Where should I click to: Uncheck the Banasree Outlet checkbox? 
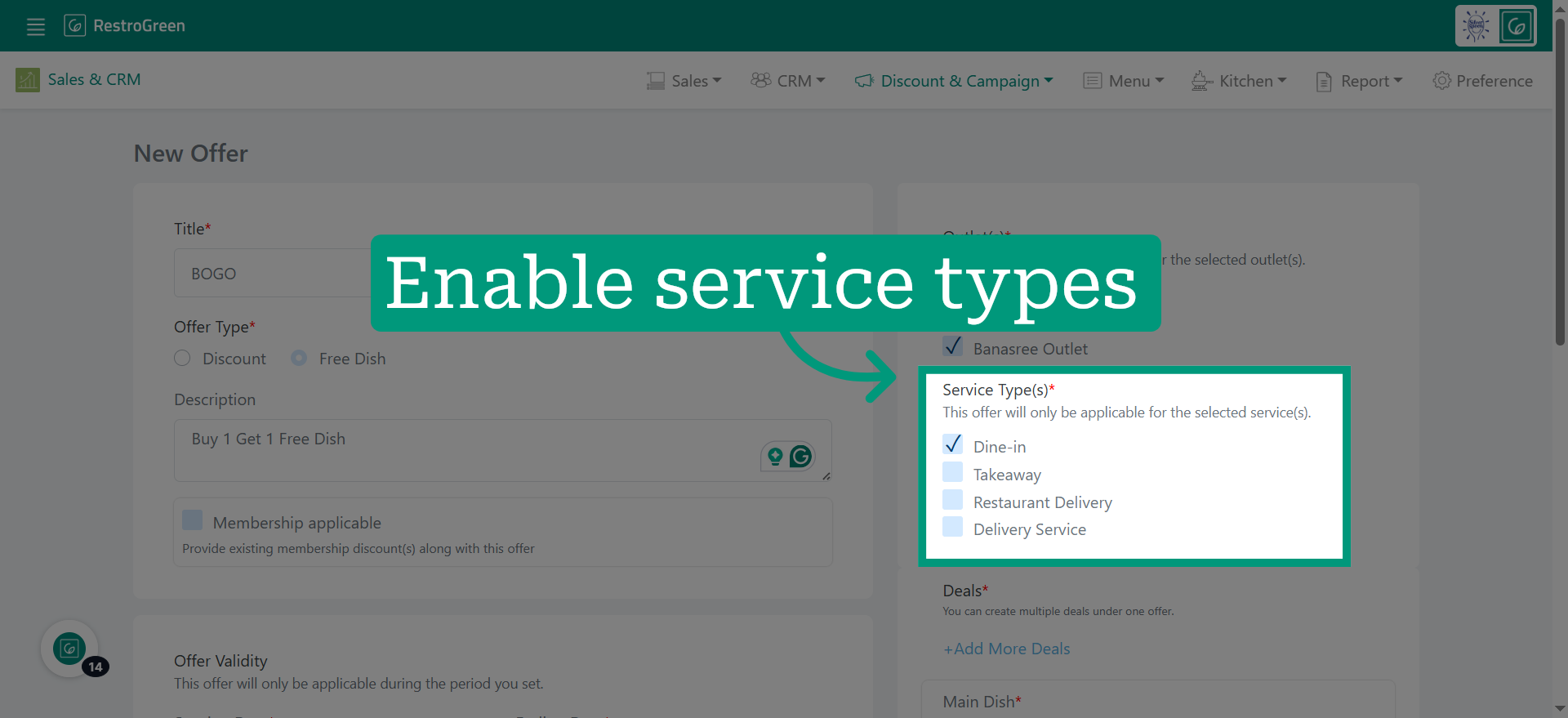coord(952,346)
